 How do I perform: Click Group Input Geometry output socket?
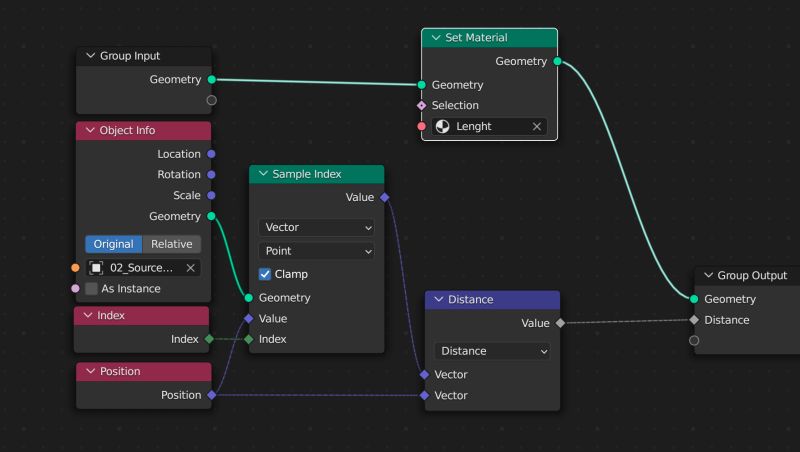tap(212, 80)
